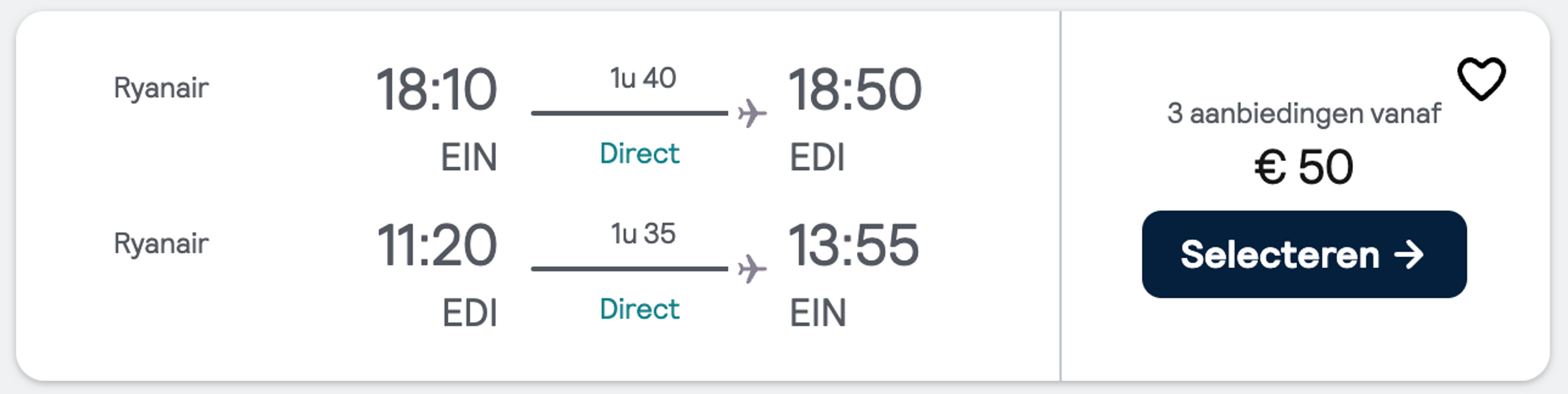Click the 18:10 departure time
Viewport: 1568px width, 394px height.
coord(437,89)
